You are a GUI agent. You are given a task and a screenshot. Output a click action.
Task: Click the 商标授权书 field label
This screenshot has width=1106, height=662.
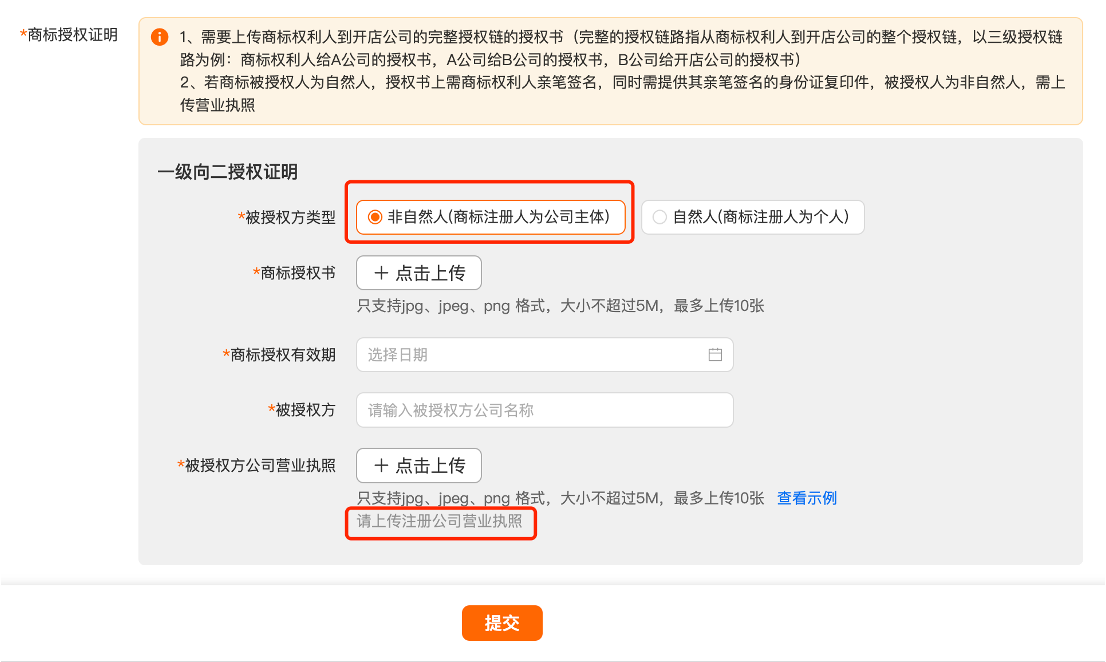pyautogui.click(x=297, y=273)
